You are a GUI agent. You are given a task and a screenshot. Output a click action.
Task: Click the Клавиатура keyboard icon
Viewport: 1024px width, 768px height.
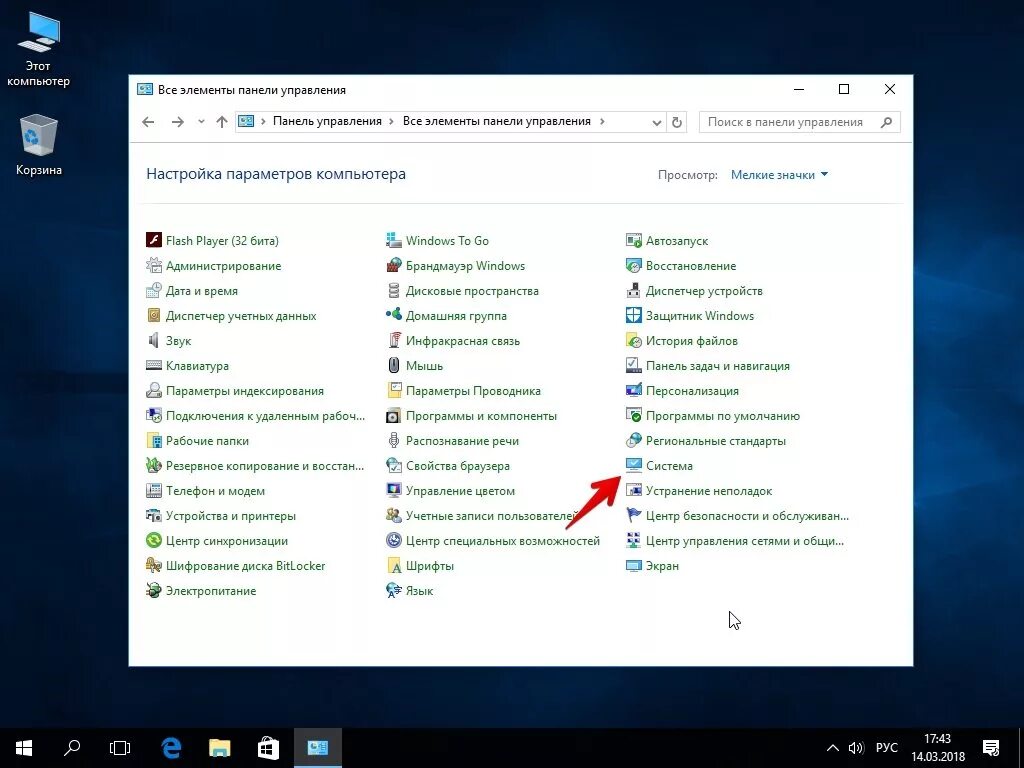pos(153,366)
